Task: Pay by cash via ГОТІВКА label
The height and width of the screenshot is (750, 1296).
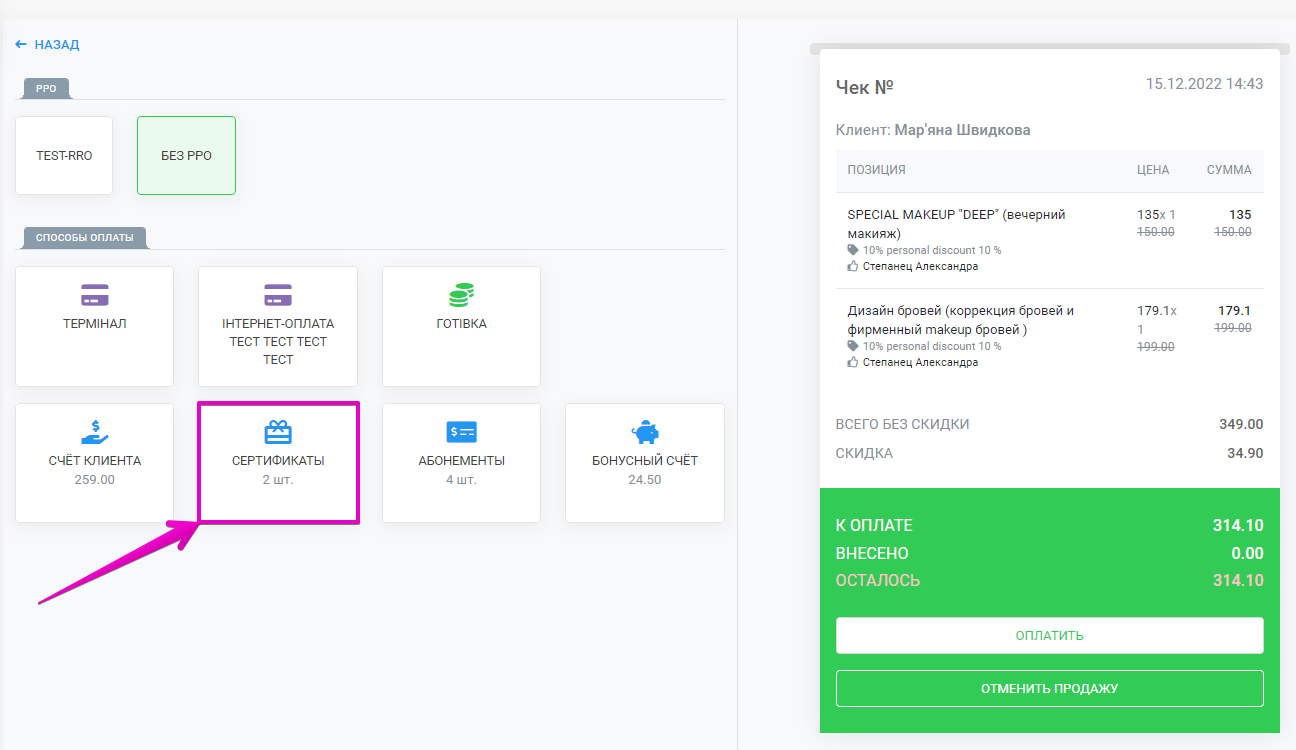Action: 461,324
